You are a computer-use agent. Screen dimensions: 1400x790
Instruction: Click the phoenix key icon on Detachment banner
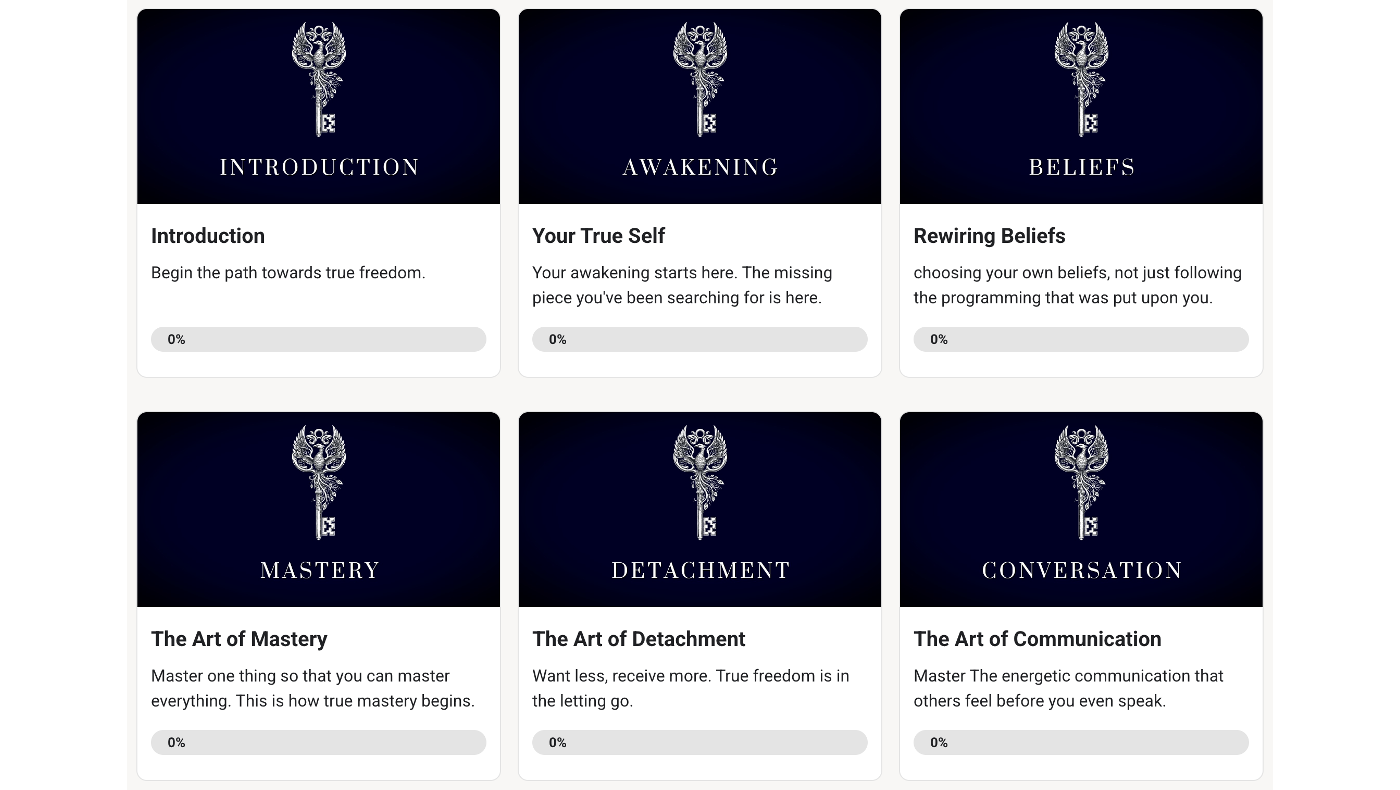click(x=700, y=483)
